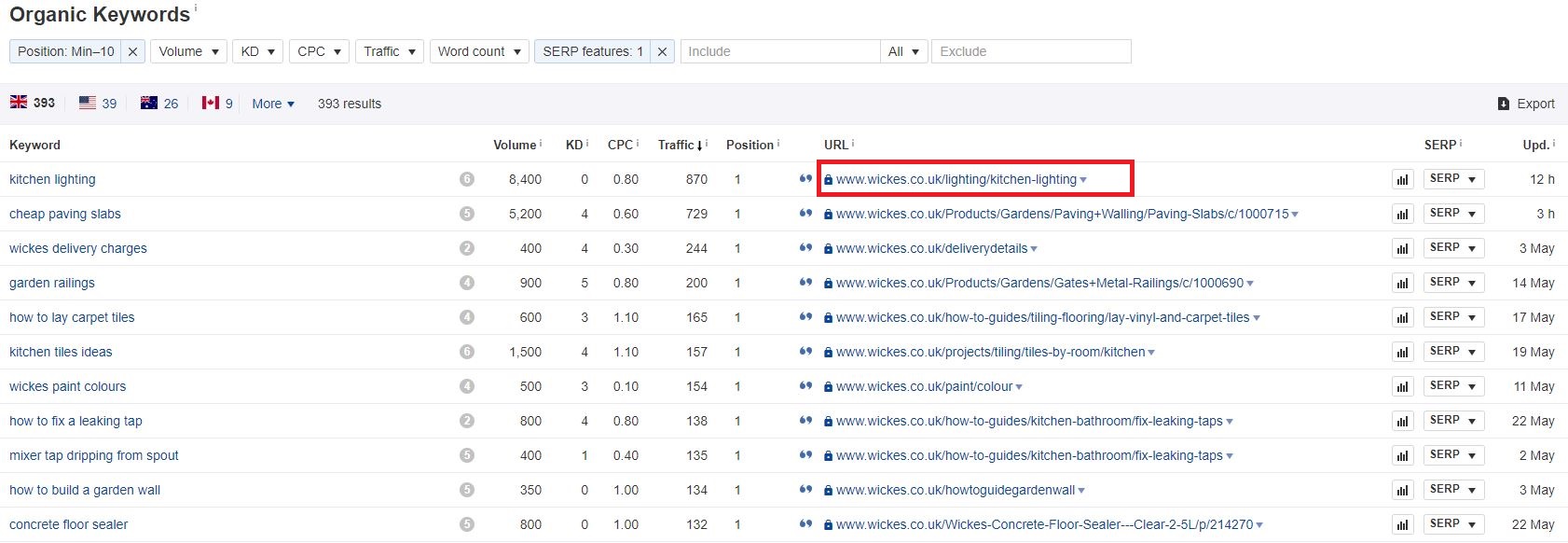This screenshot has width=1568, height=543.
Task: Click the Include keywords input field
Action: [779, 51]
